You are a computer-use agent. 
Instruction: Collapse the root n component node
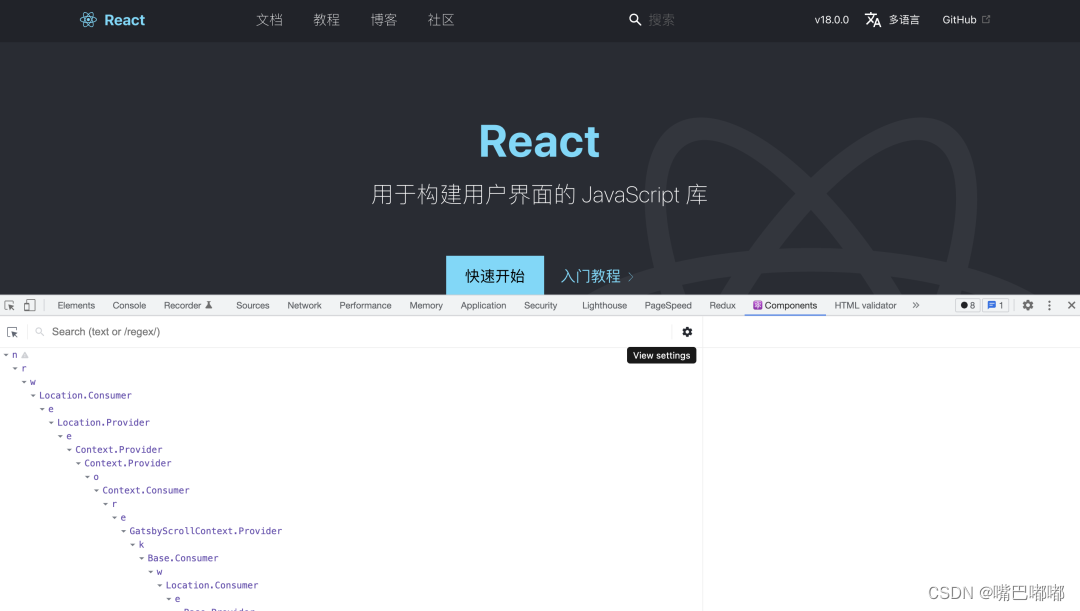coord(6,355)
